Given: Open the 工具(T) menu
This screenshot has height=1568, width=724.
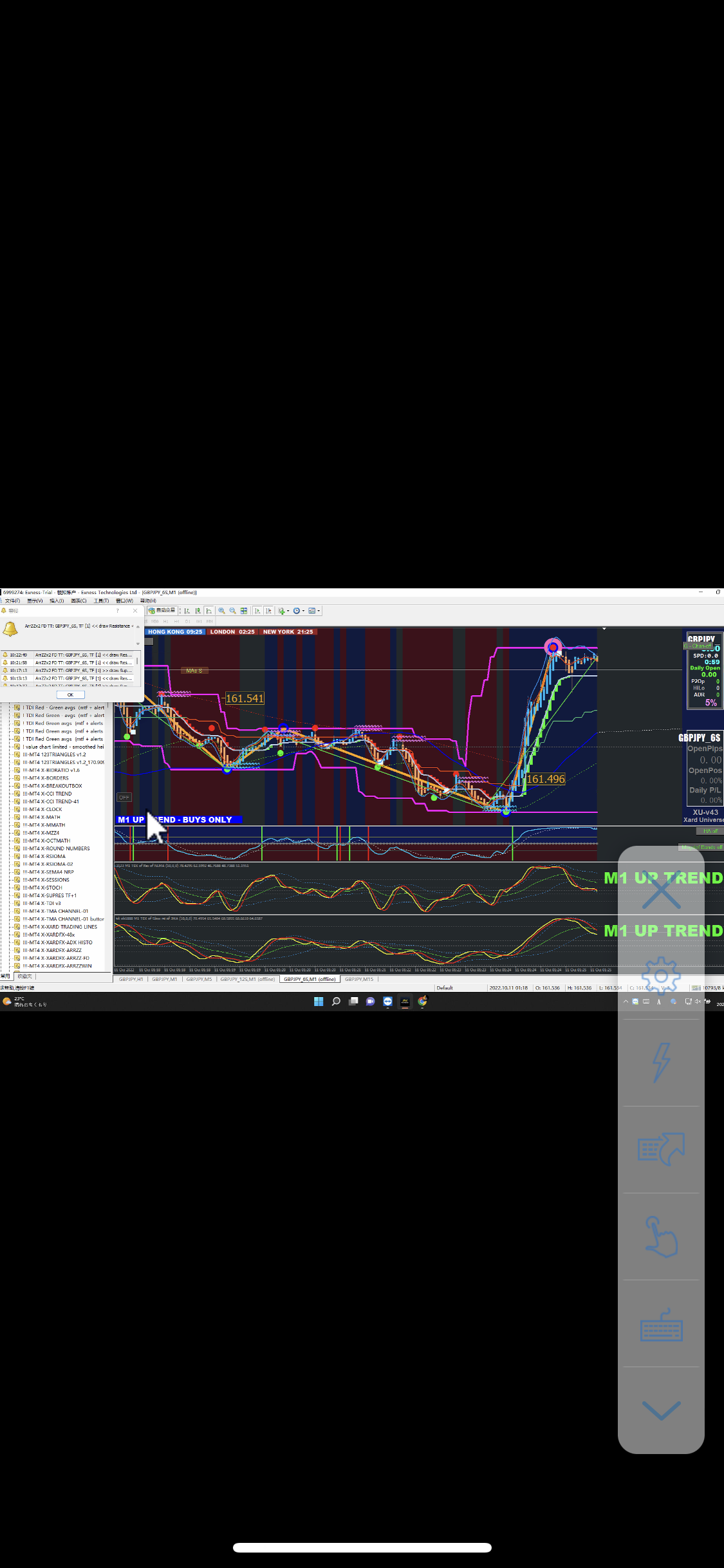Looking at the screenshot, I should pyautogui.click(x=101, y=601).
